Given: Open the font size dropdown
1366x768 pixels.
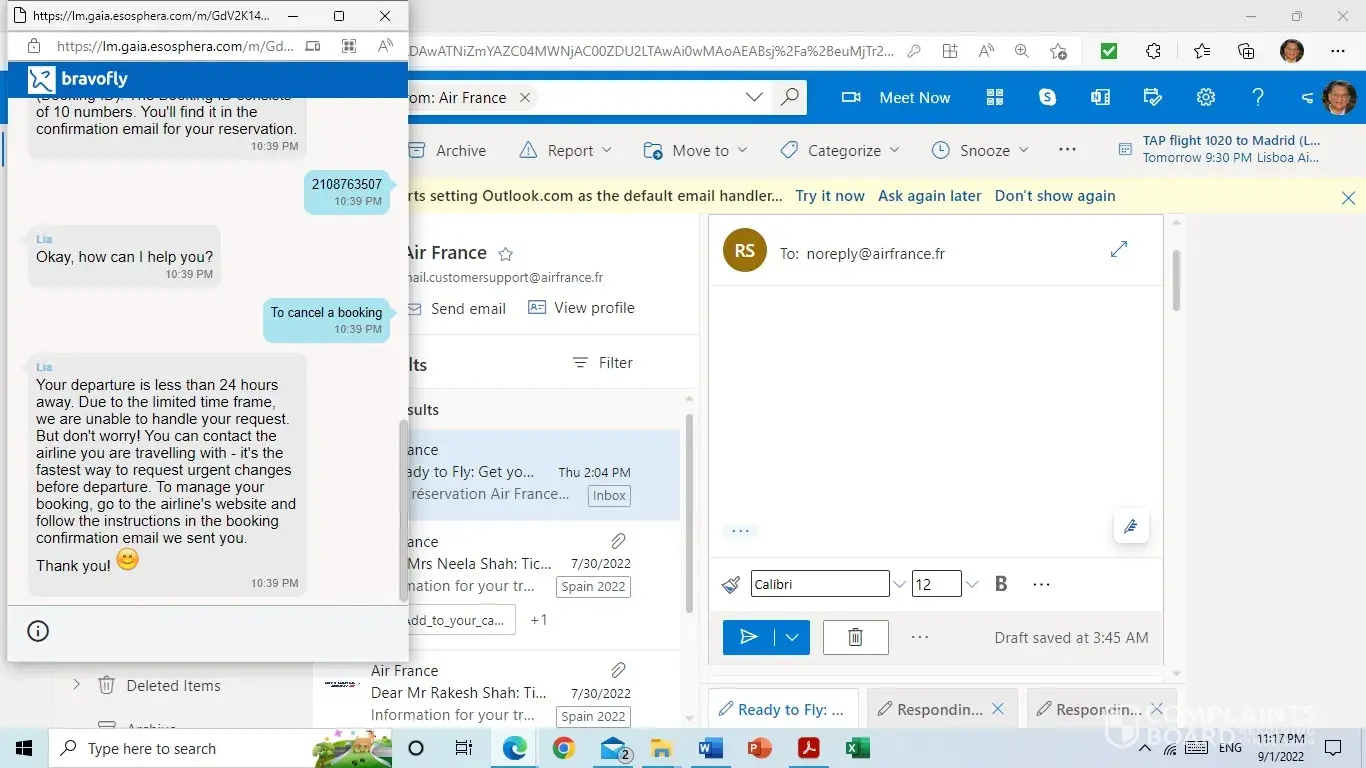Looking at the screenshot, I should click(972, 584).
